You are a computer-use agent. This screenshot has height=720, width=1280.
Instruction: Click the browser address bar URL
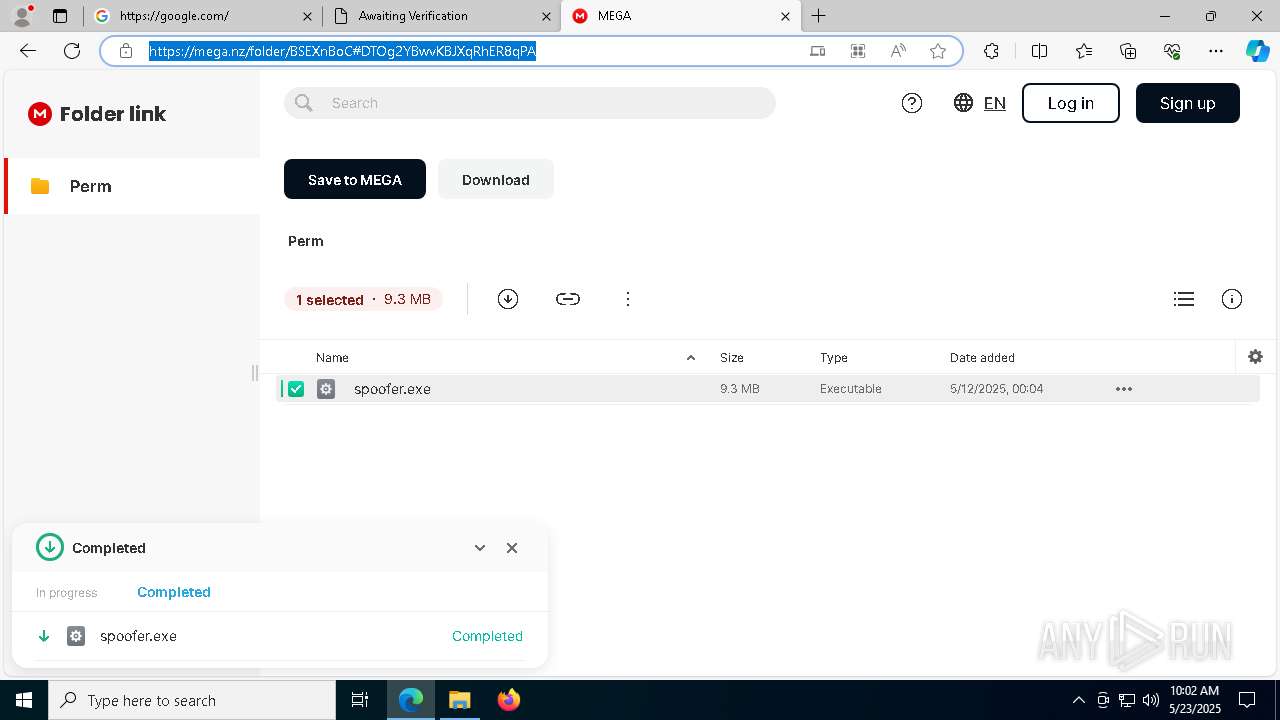click(343, 51)
